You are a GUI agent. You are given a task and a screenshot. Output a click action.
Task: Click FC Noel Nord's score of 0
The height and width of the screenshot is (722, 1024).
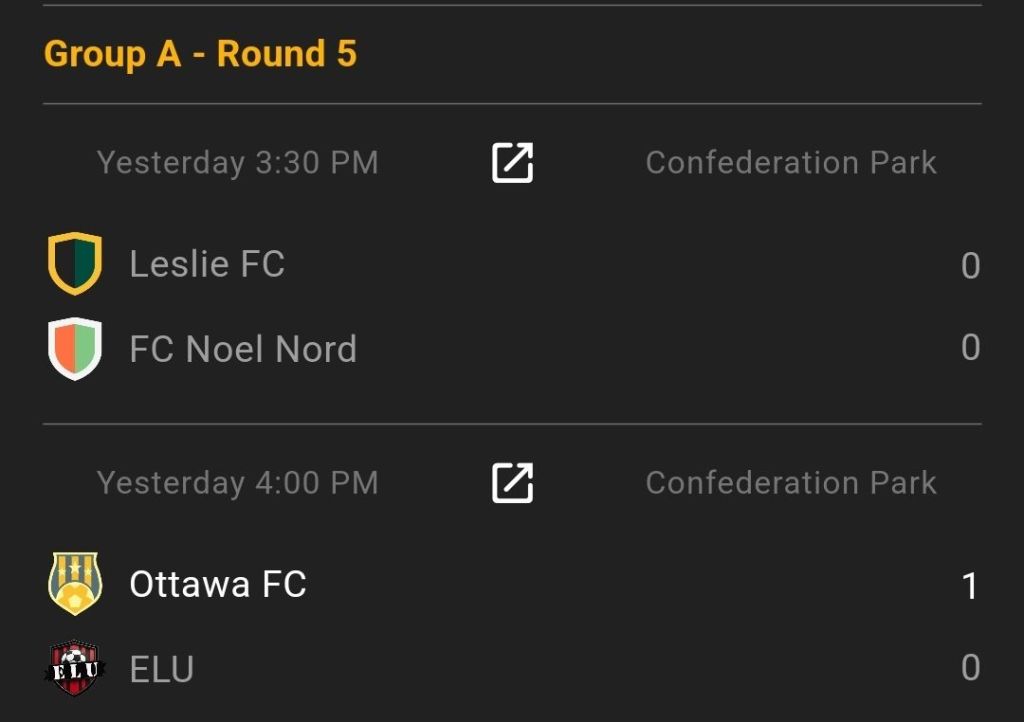(970, 348)
